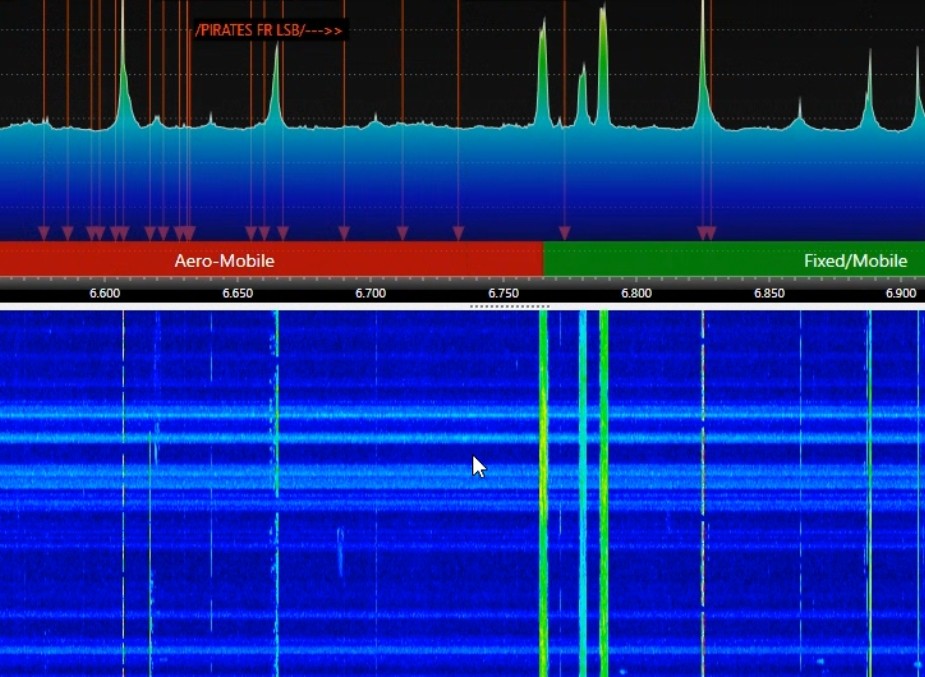Click the splitter handle between spectrum and waterfall
The height and width of the screenshot is (677, 925).
[509, 307]
